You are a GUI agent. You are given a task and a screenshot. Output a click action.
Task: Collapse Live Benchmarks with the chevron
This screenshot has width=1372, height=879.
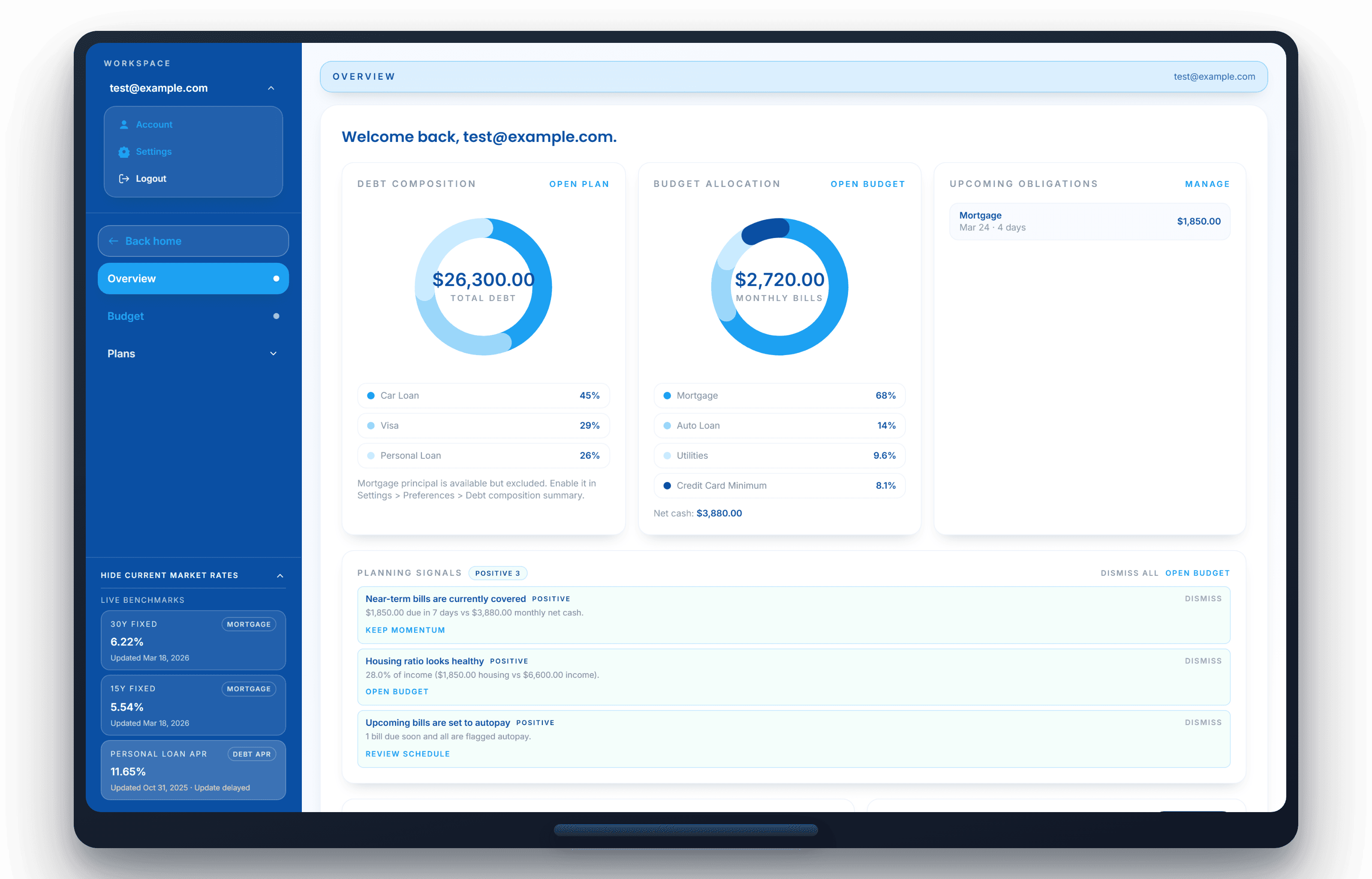279,575
